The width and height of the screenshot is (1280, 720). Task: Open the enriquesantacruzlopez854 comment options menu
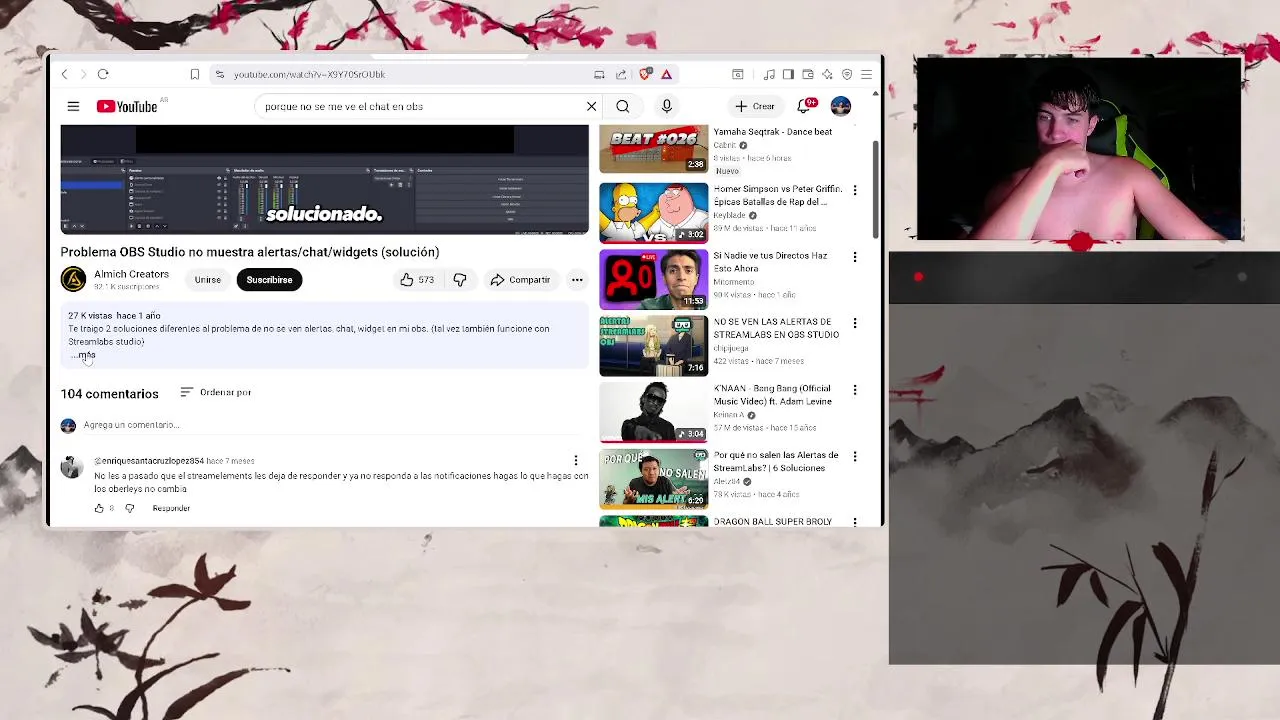576,460
